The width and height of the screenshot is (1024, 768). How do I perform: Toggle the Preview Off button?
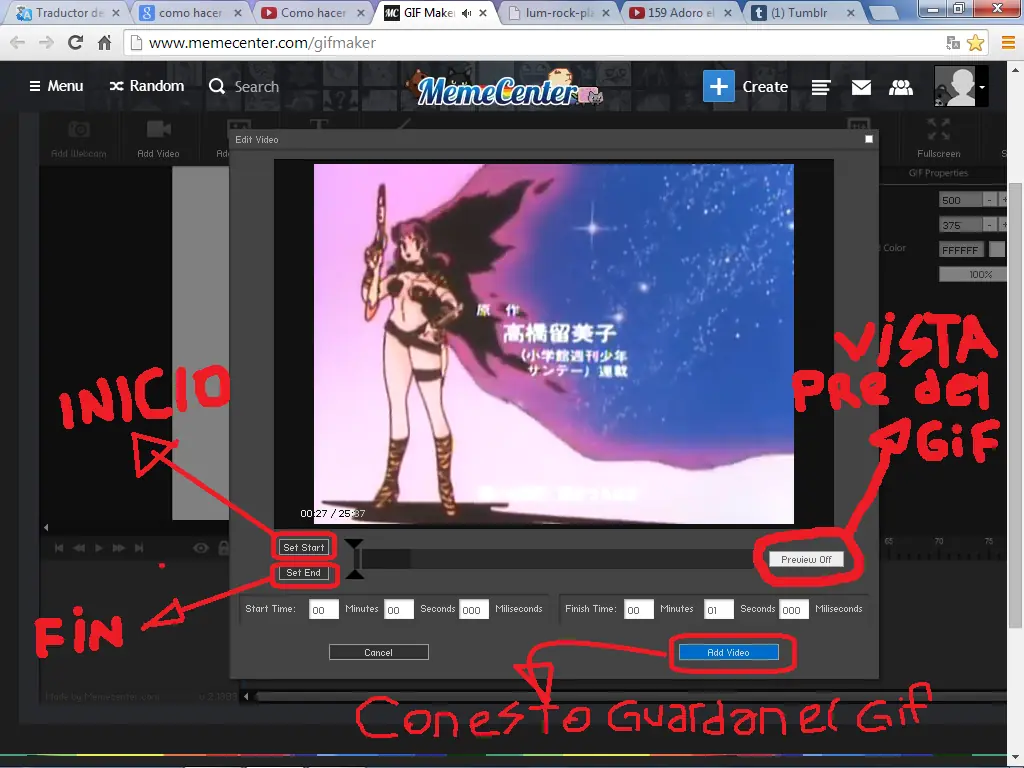pyautogui.click(x=806, y=560)
